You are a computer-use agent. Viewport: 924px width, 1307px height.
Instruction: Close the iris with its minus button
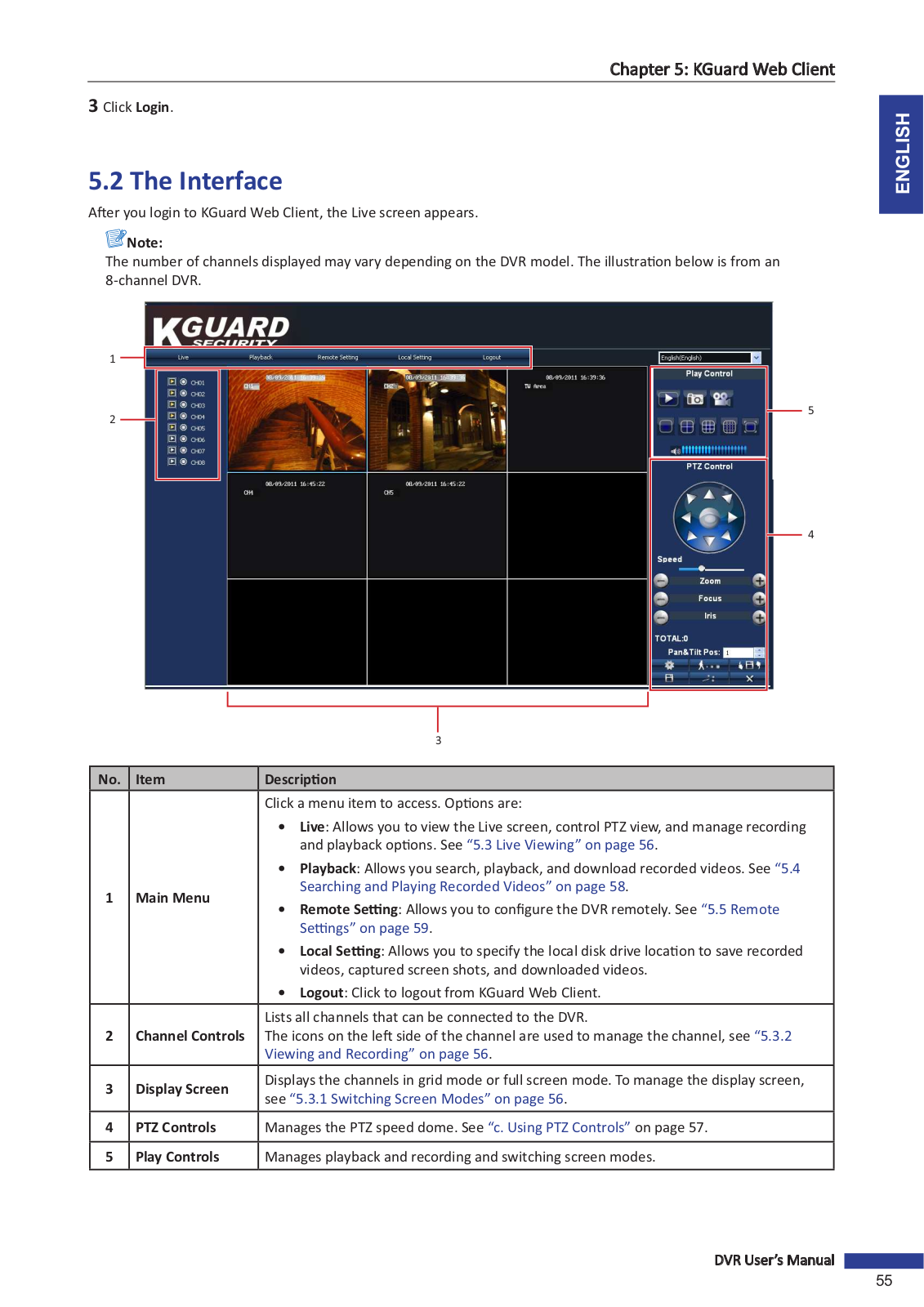pos(661,617)
